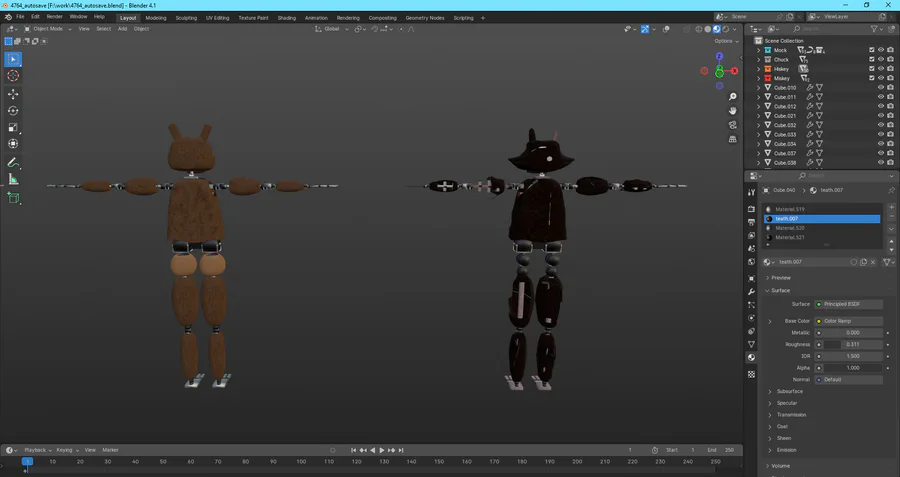Image resolution: width=900 pixels, height=477 pixels.
Task: Add a new material slot plus button
Action: click(x=891, y=207)
